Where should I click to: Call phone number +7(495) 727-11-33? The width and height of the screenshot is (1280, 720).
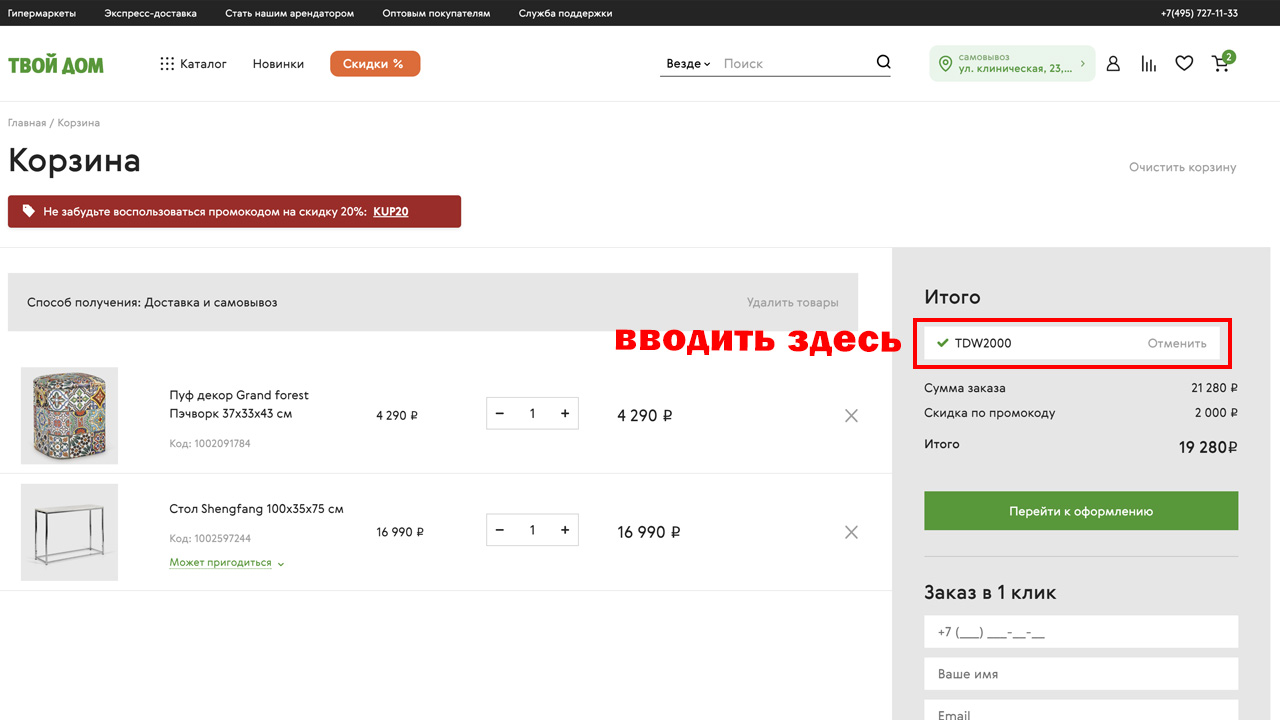click(1199, 14)
